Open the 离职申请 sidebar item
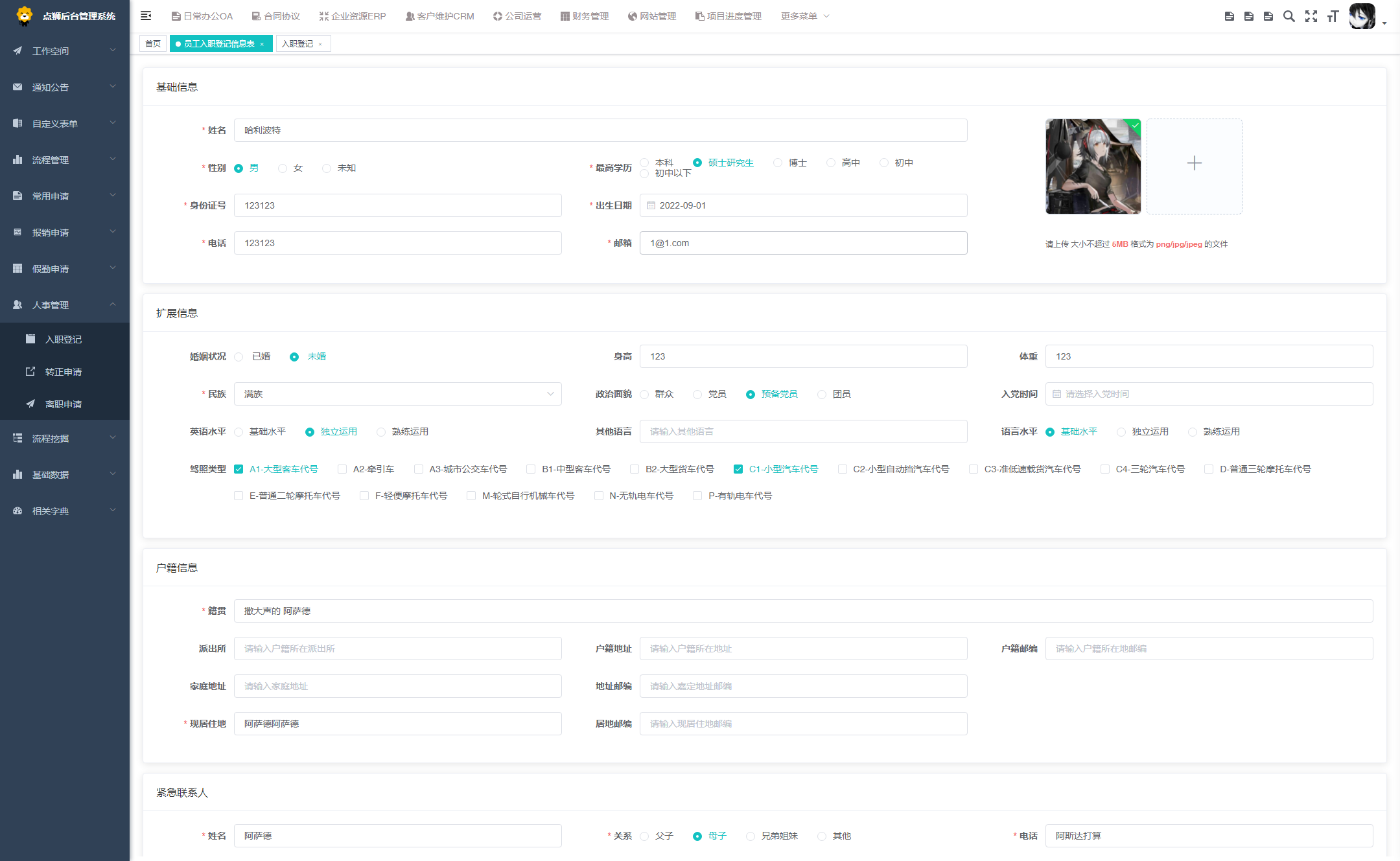This screenshot has width=1400, height=861. [64, 404]
